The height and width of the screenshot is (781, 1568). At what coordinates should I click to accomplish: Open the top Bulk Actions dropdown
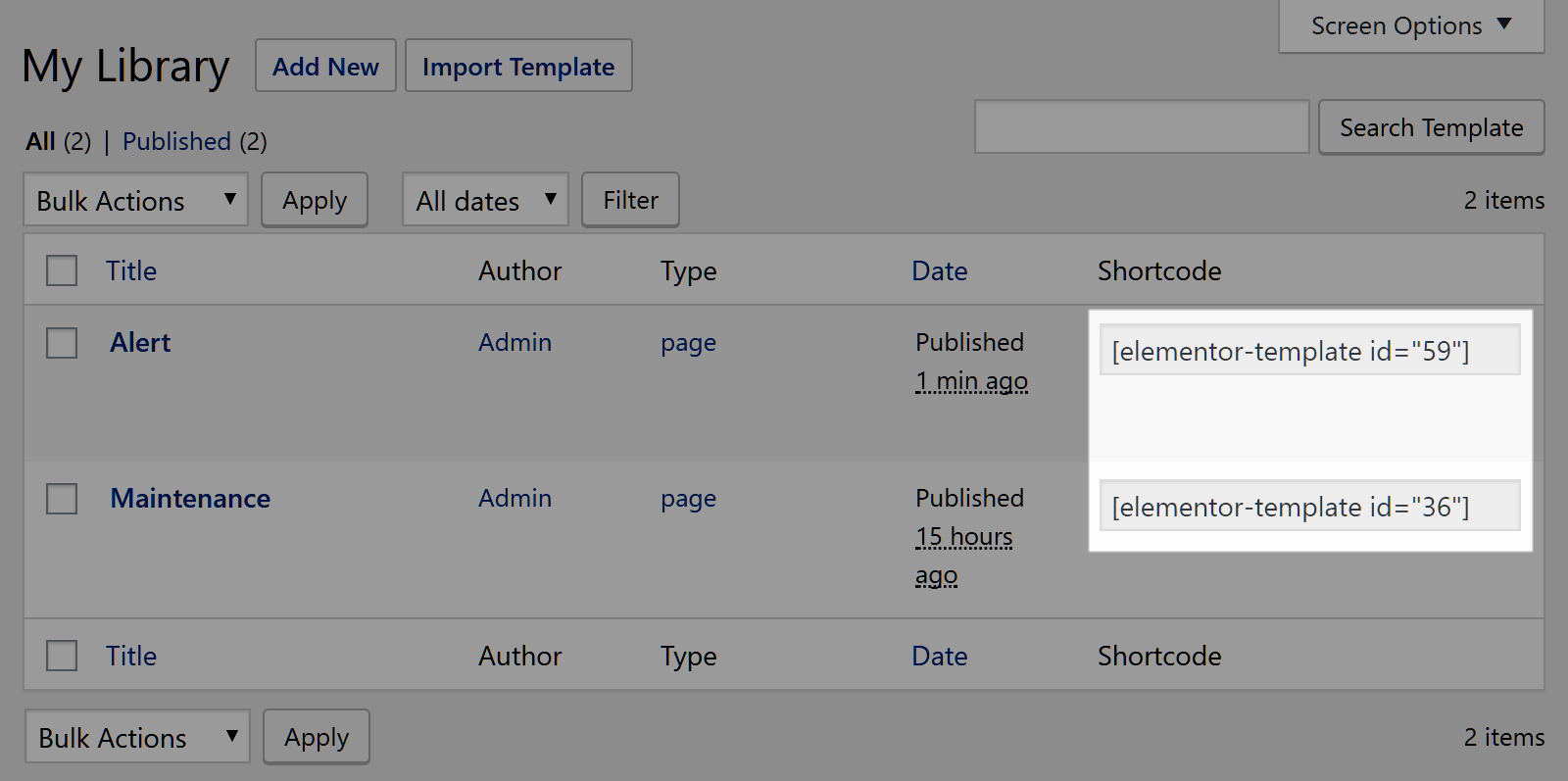[135, 200]
